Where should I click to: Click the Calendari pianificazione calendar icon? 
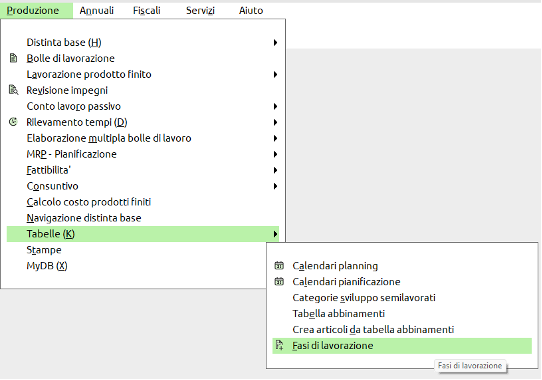click(x=279, y=281)
